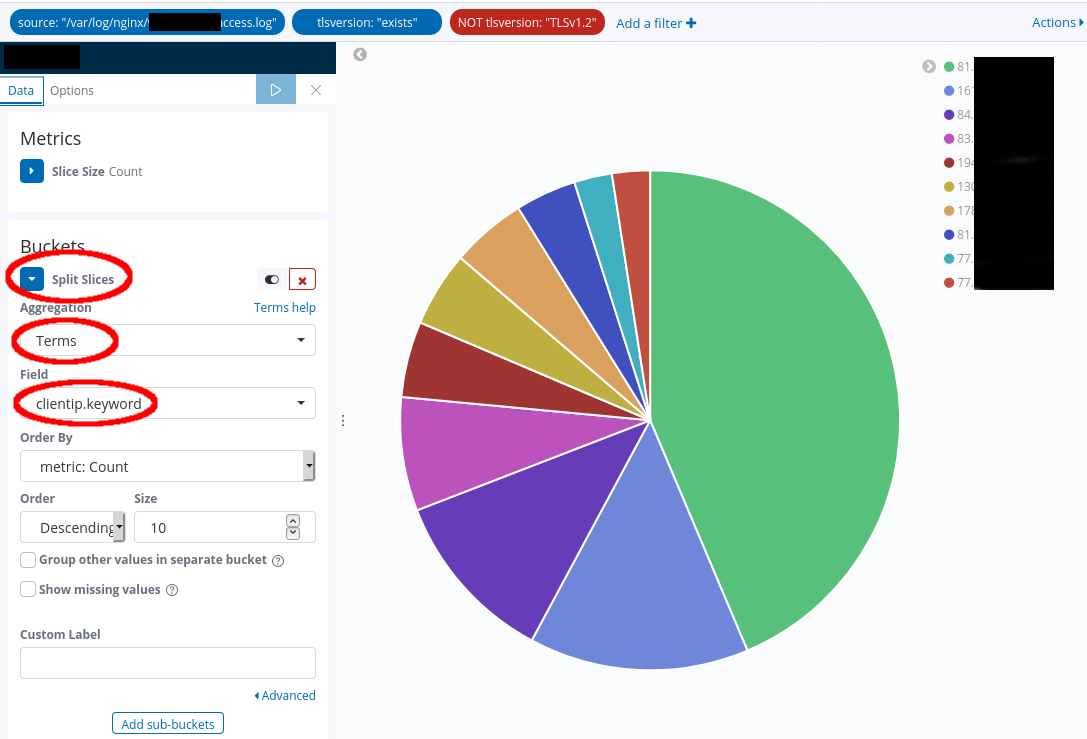Open the Actions filter menu
The height and width of the screenshot is (739, 1087).
1058,22
